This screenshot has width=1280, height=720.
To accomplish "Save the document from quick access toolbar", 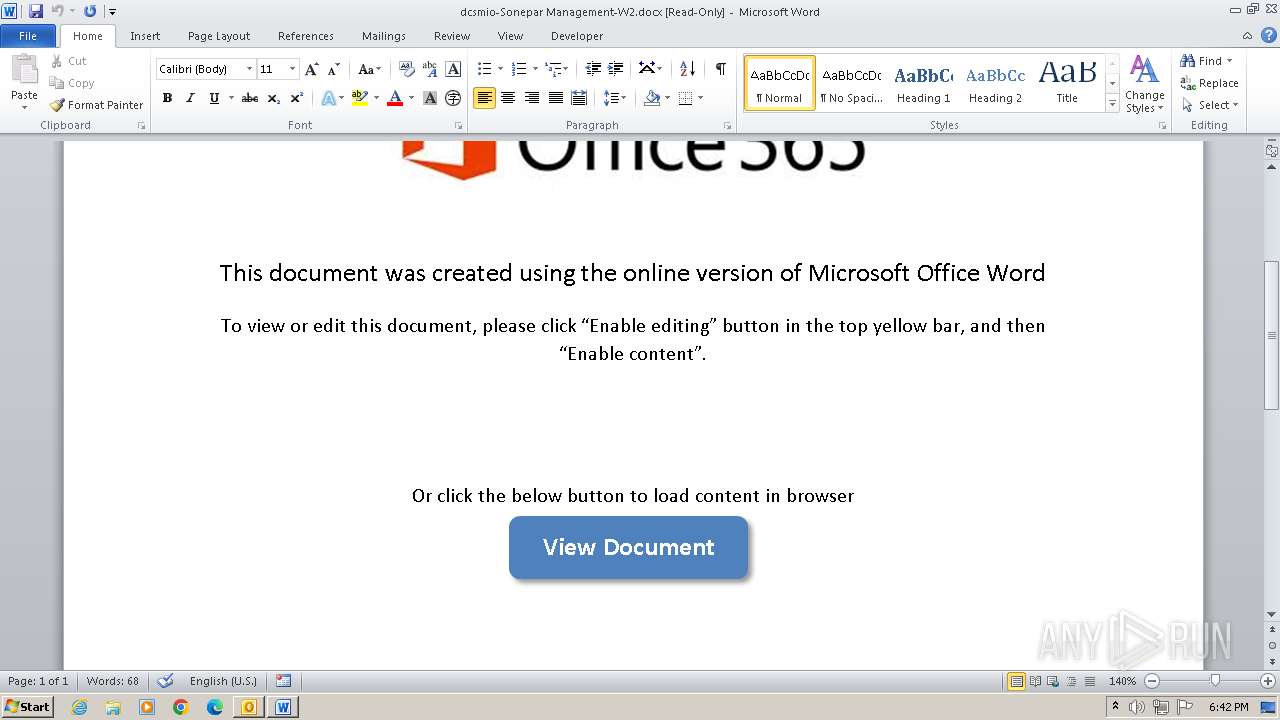I will coord(36,11).
